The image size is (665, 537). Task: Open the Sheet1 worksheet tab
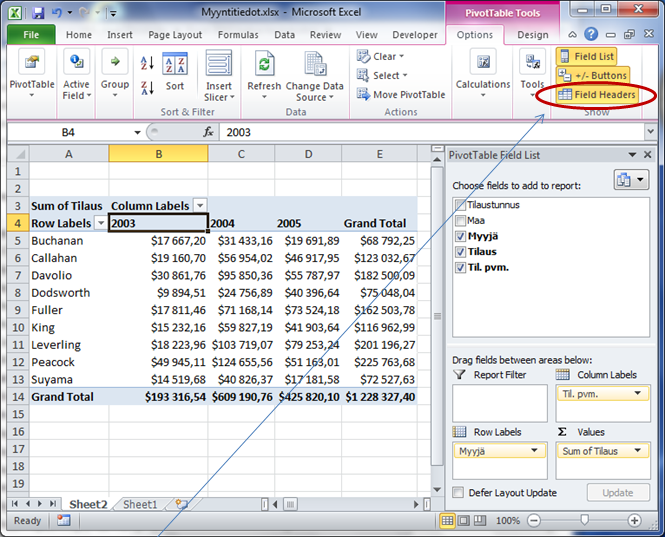point(140,505)
